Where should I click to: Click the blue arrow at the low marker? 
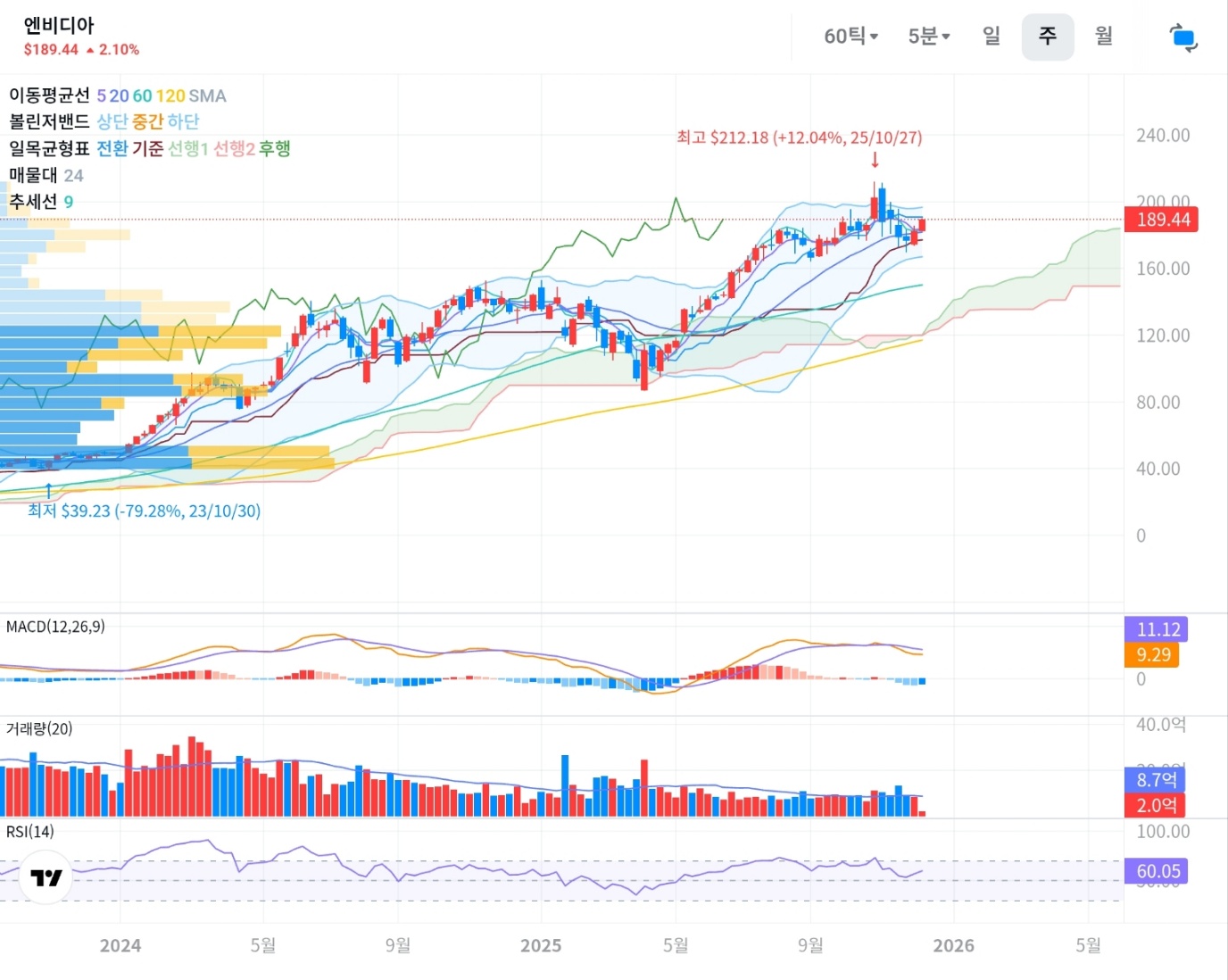pyautogui.click(x=48, y=490)
